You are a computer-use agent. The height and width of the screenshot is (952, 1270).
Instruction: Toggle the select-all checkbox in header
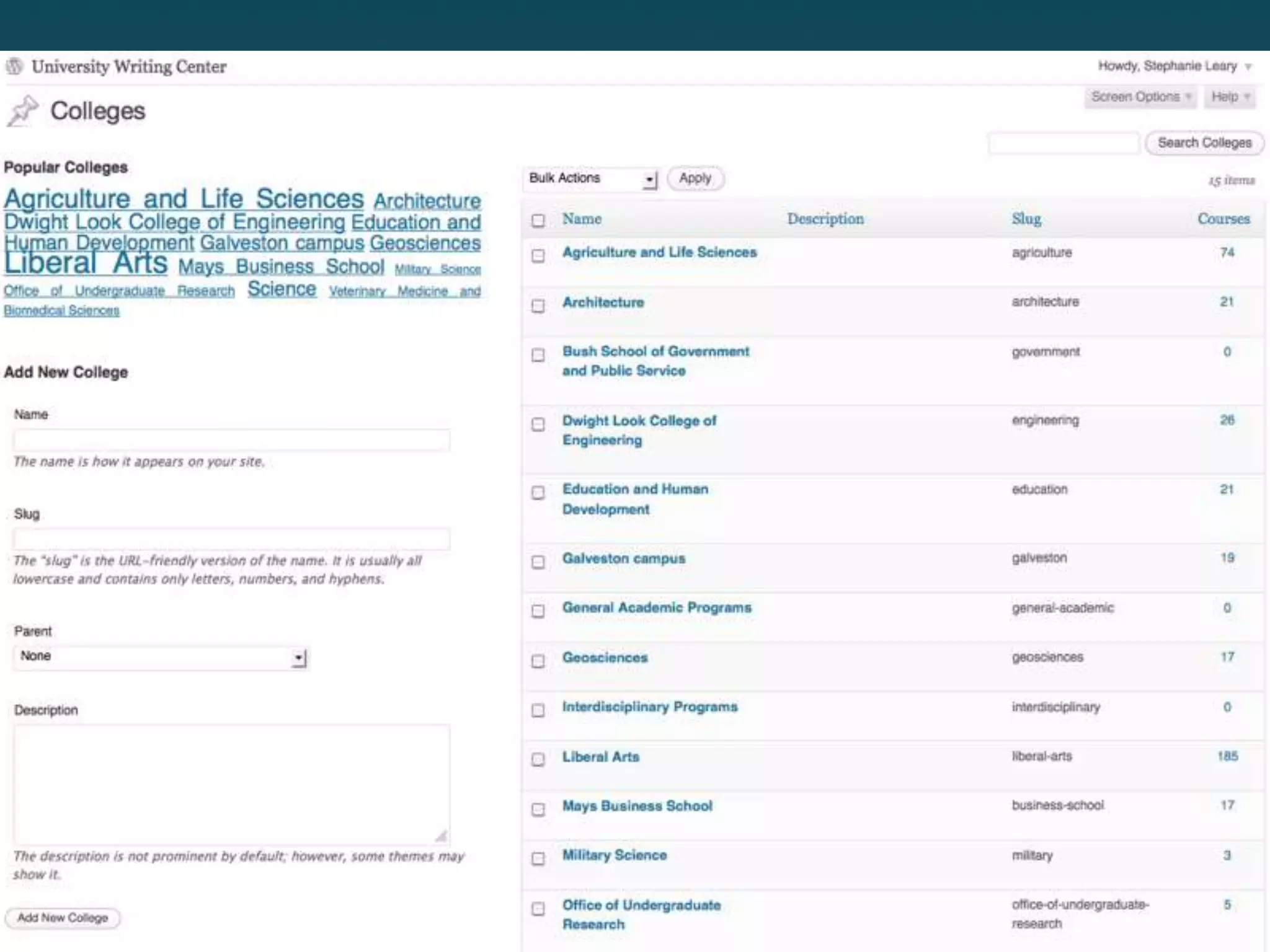[538, 220]
